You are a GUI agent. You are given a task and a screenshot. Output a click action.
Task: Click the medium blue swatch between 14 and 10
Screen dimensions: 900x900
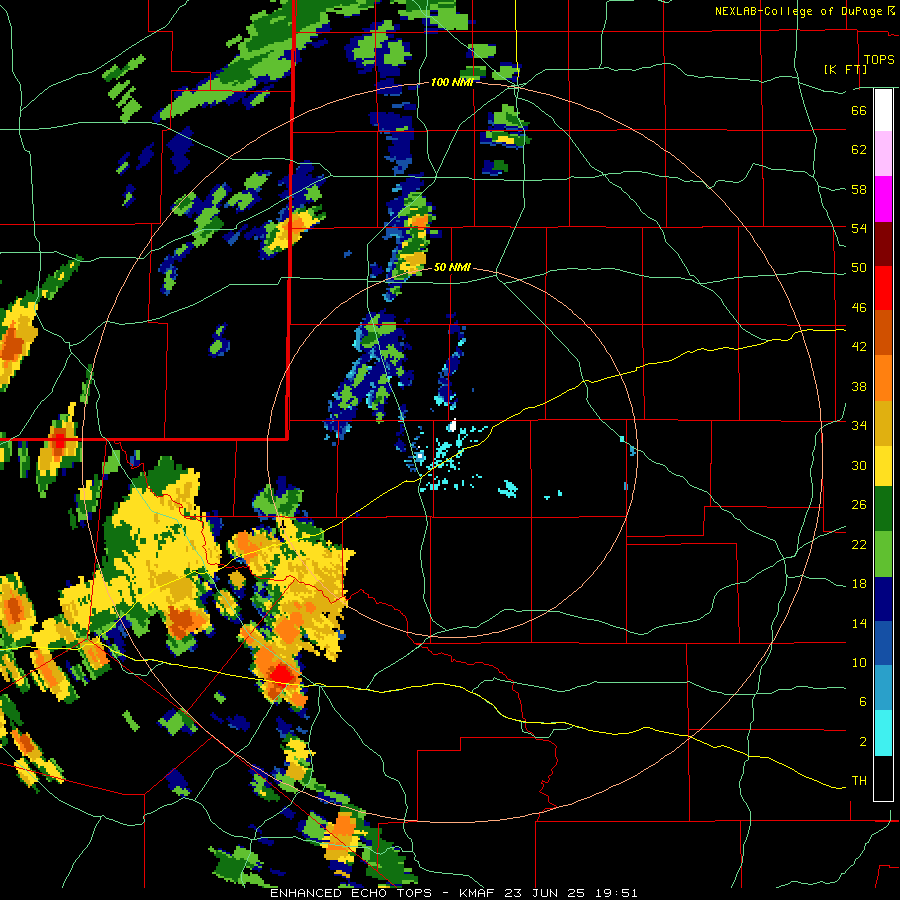(883, 643)
